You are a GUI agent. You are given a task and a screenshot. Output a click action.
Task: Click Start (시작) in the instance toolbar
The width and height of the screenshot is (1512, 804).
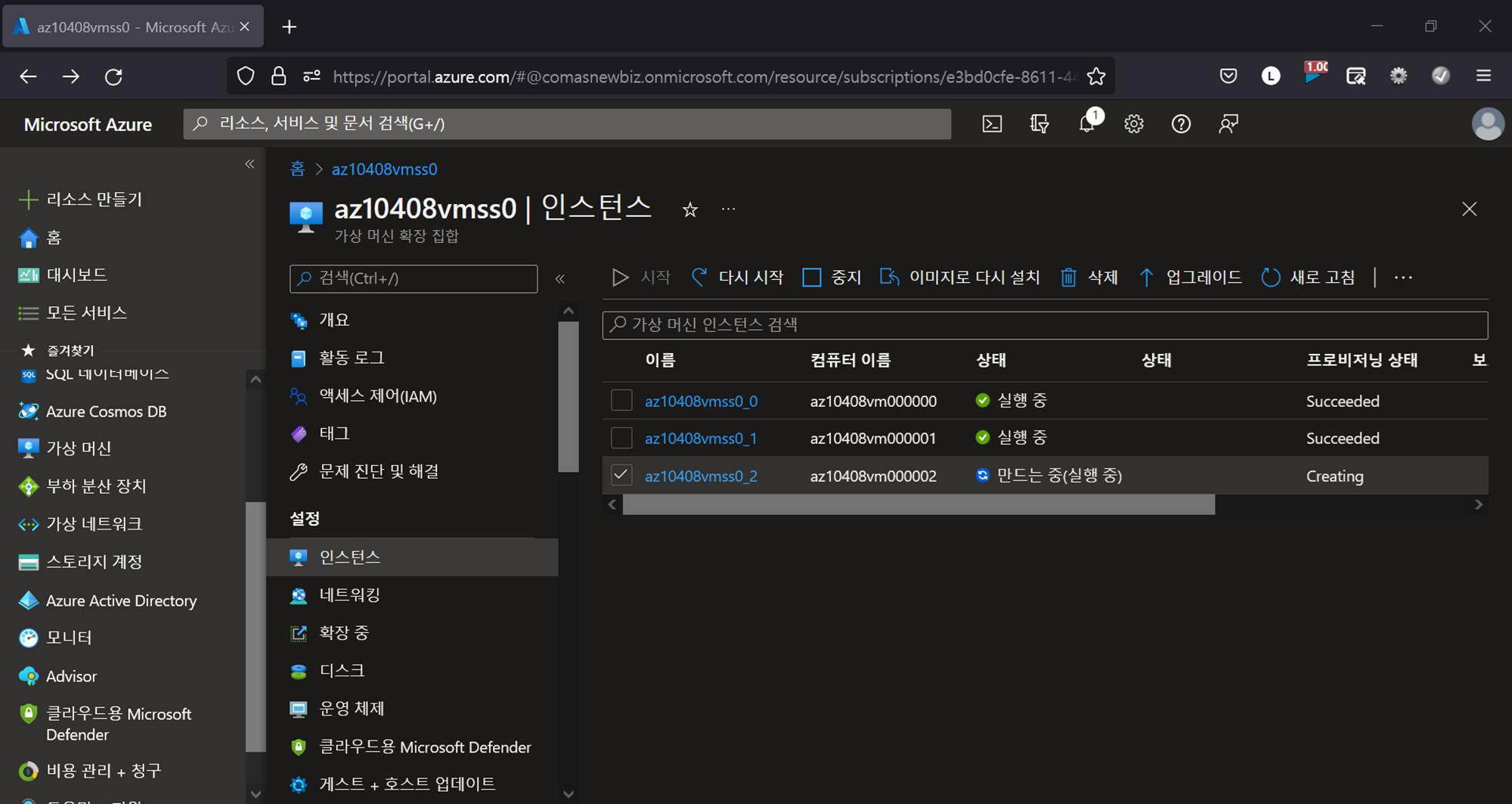[x=641, y=278]
